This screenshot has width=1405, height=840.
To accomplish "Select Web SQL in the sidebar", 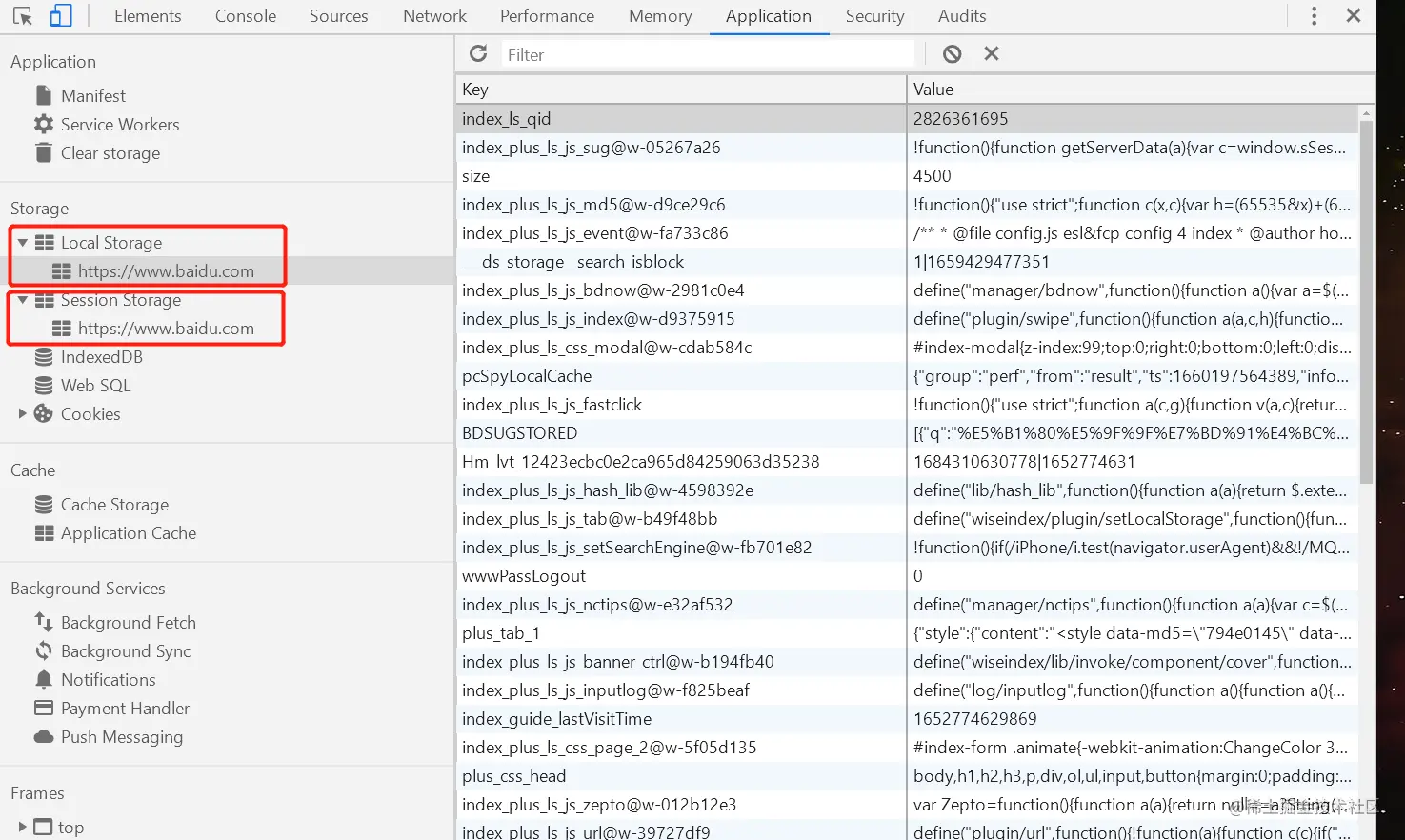I will click(96, 386).
